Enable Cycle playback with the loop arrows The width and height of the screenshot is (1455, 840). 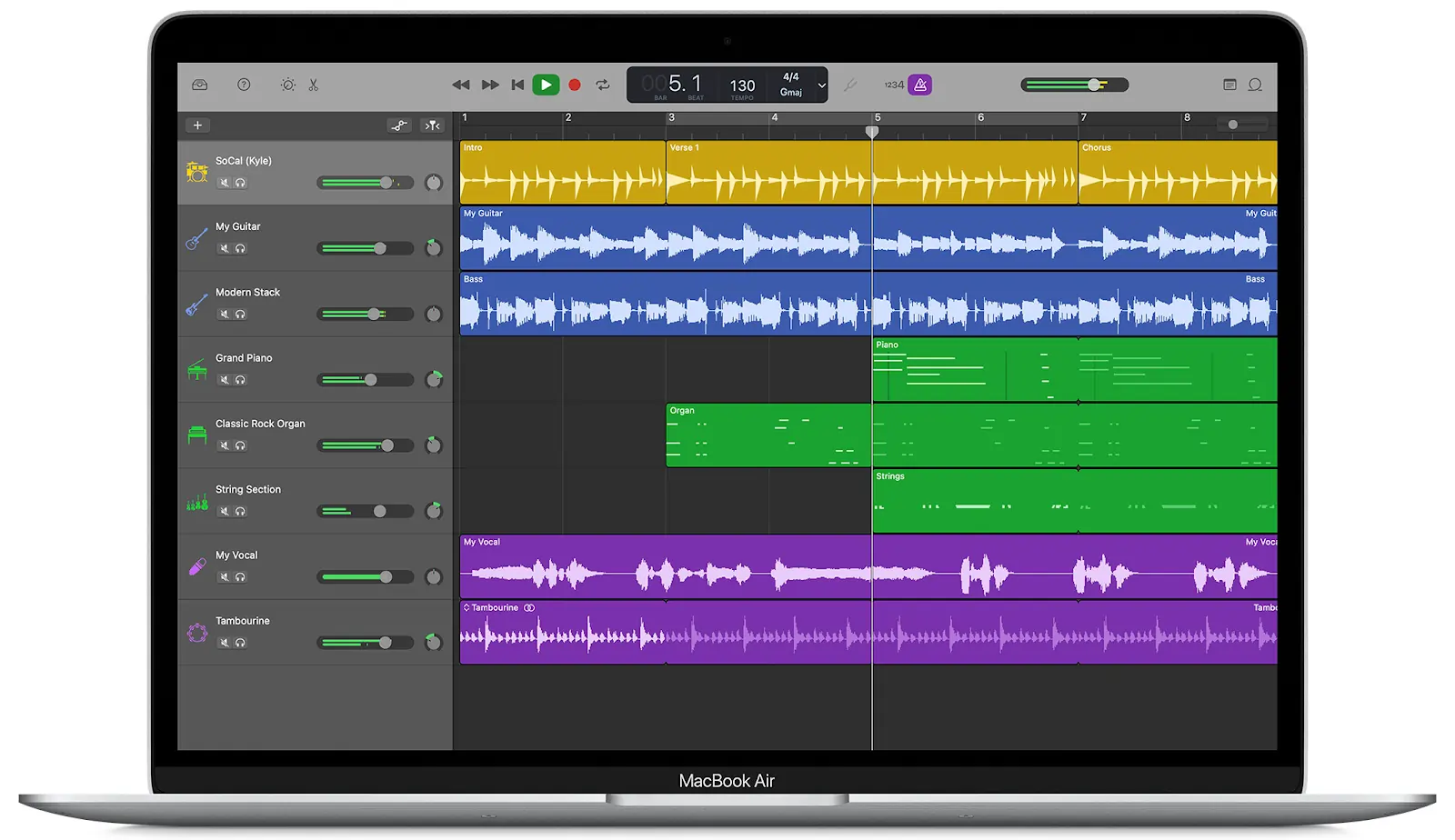(603, 85)
